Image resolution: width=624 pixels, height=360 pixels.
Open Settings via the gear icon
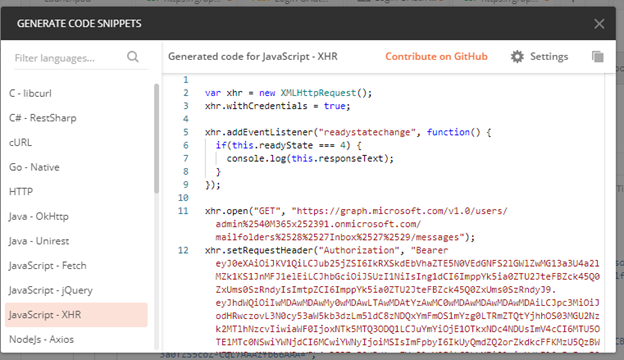coord(517,56)
